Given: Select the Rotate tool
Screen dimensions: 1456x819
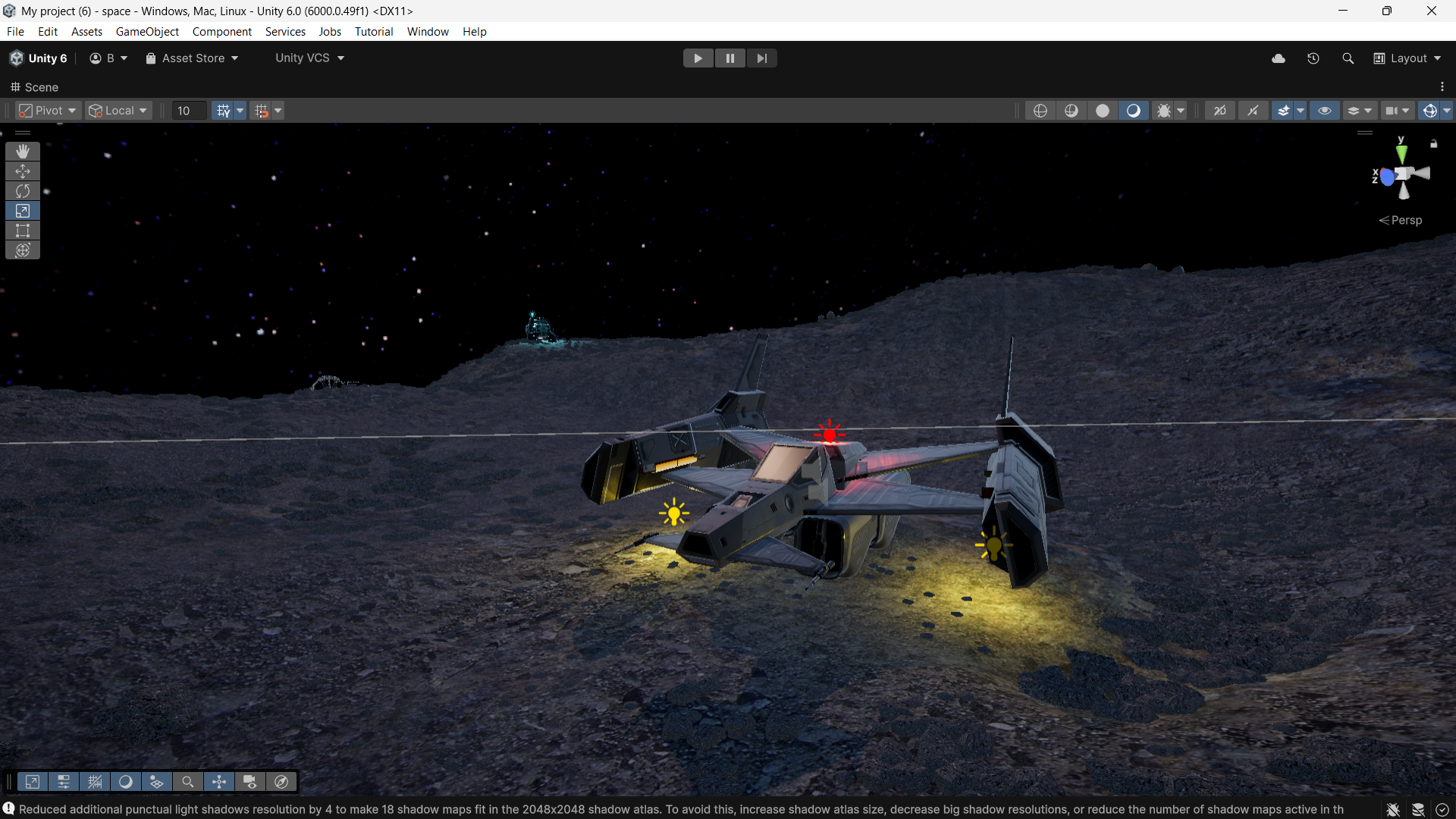Looking at the screenshot, I should (x=23, y=191).
